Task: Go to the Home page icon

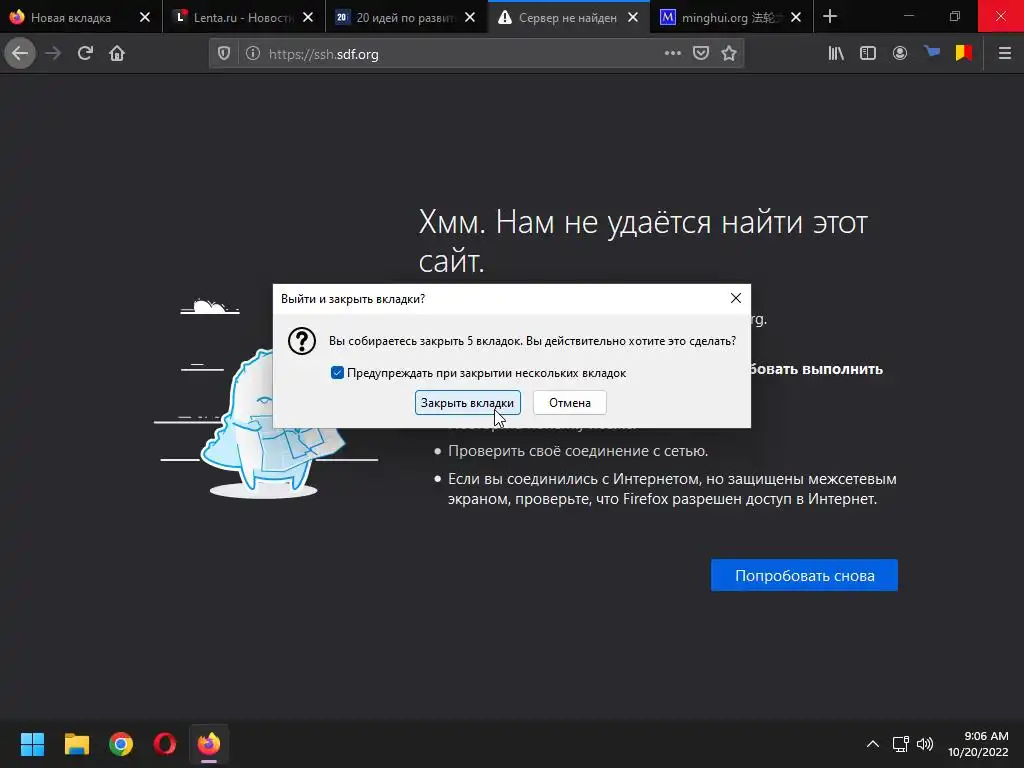Action: point(117,54)
